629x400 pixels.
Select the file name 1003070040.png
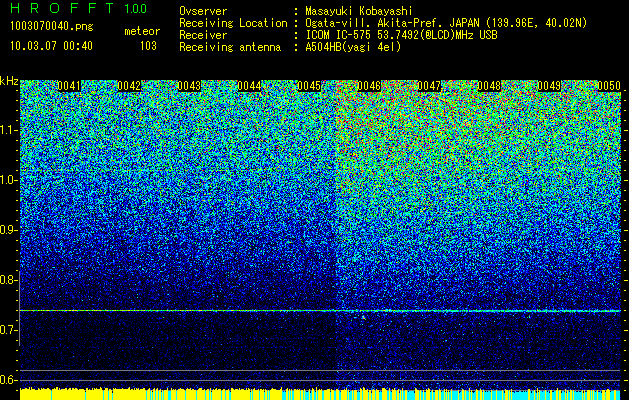coord(52,27)
